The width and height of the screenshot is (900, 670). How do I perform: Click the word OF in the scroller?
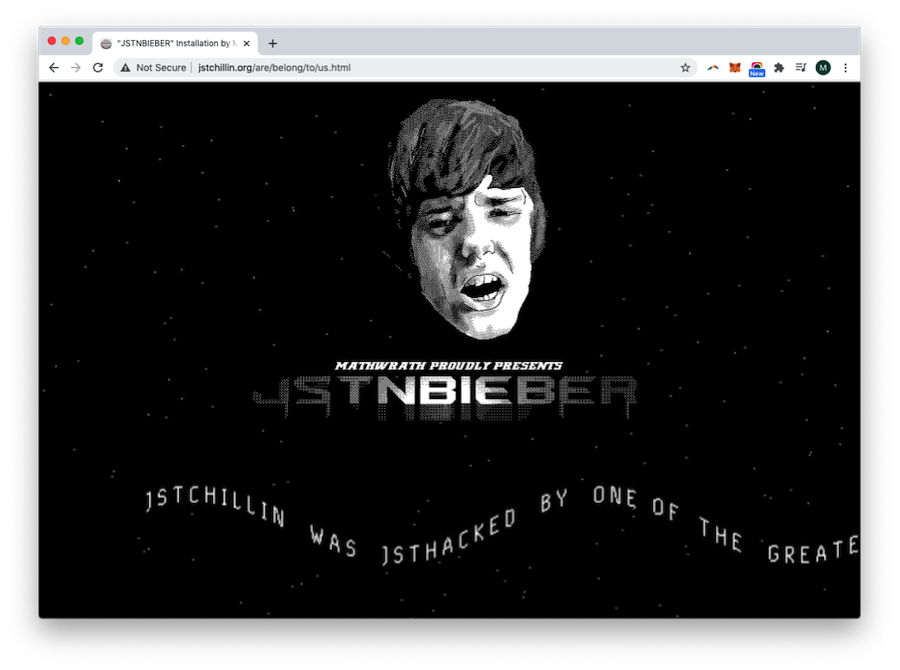tap(666, 509)
